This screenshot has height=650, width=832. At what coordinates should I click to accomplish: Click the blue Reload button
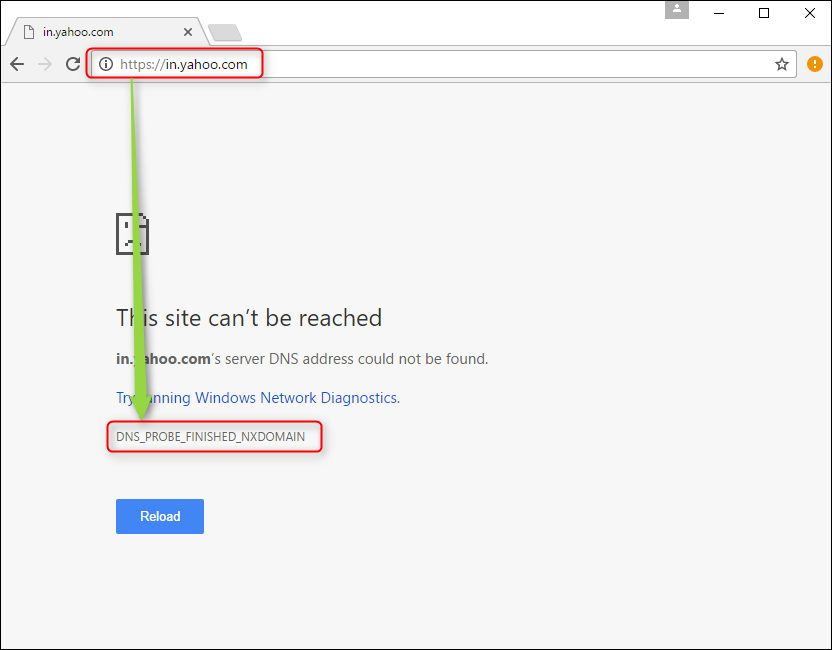point(160,516)
